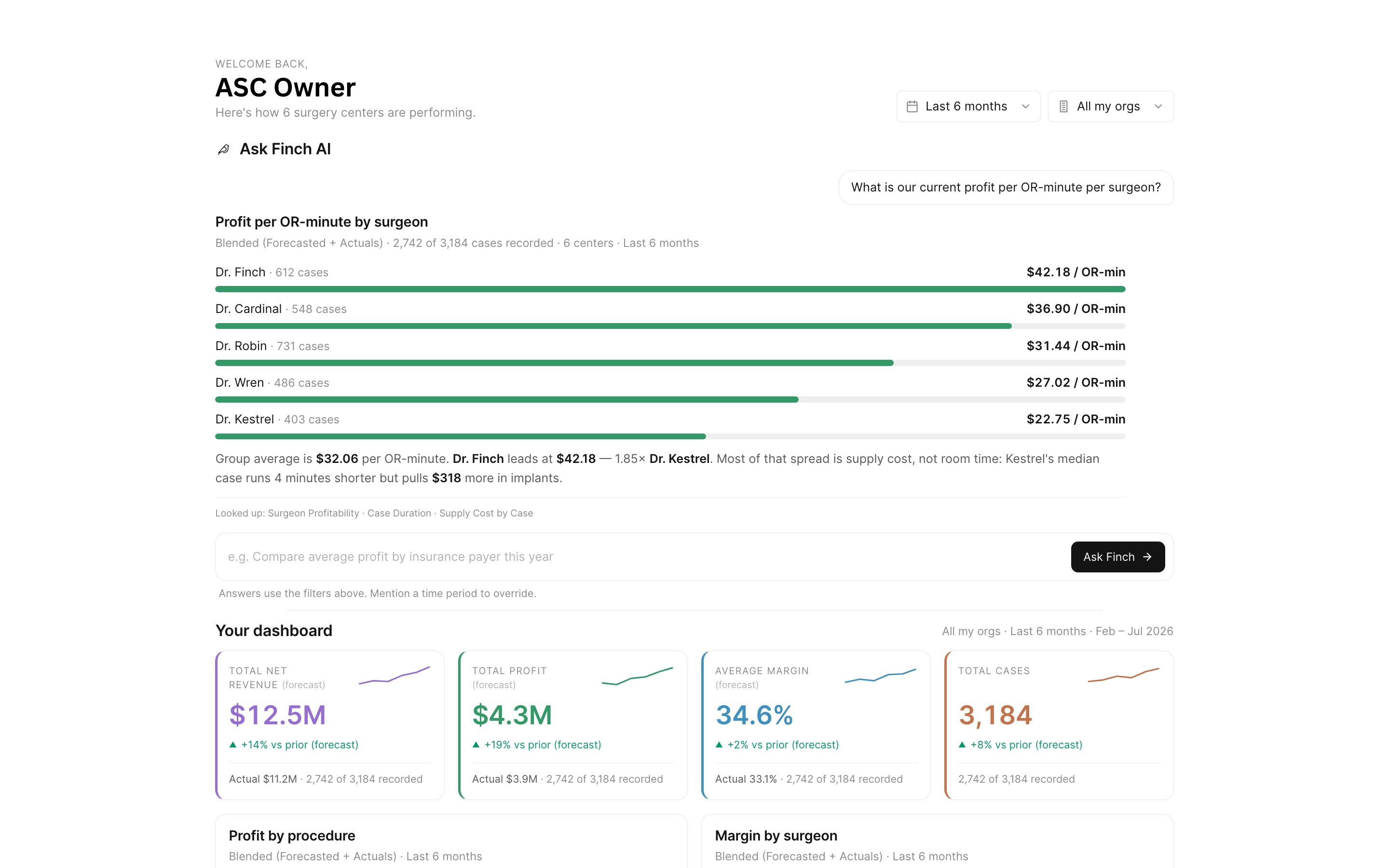Click the $27.02 / OR-min value
This screenshot has width=1389, height=868.
(1076, 383)
